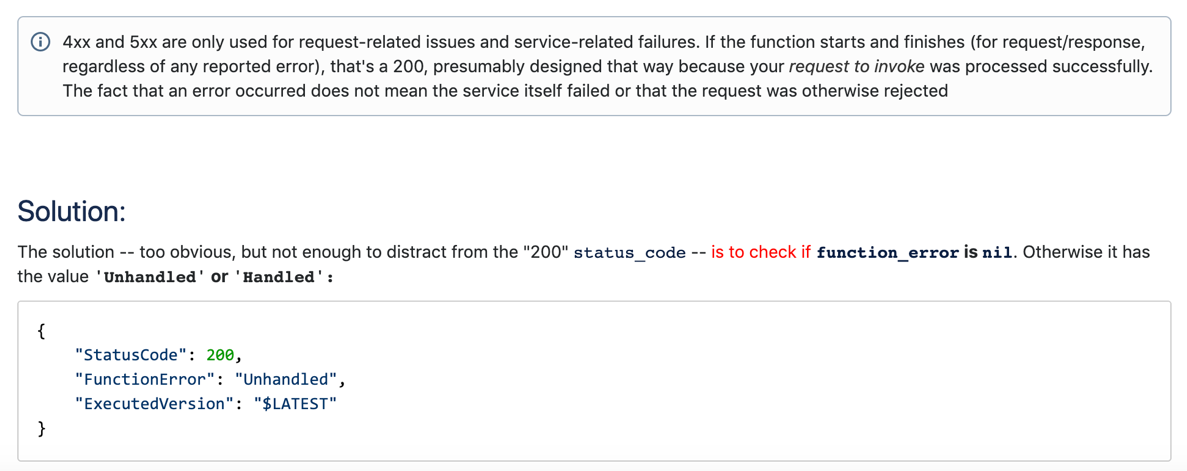Viewport: 1187px width, 471px height.
Task: Click the bold "nil" code word
Action: (x=997, y=253)
